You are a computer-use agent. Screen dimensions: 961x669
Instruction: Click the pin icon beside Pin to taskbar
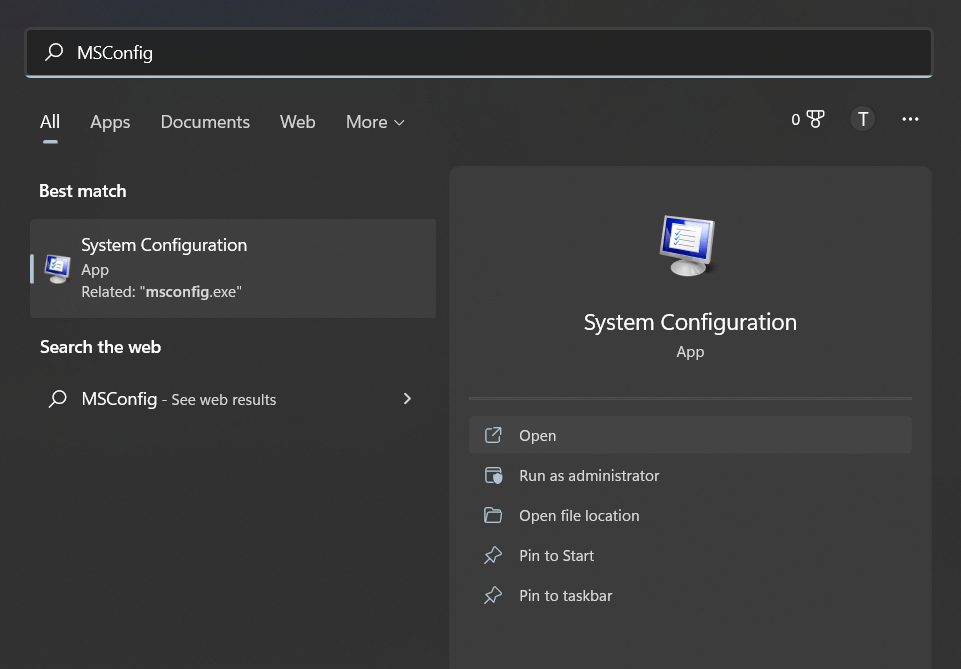click(493, 596)
